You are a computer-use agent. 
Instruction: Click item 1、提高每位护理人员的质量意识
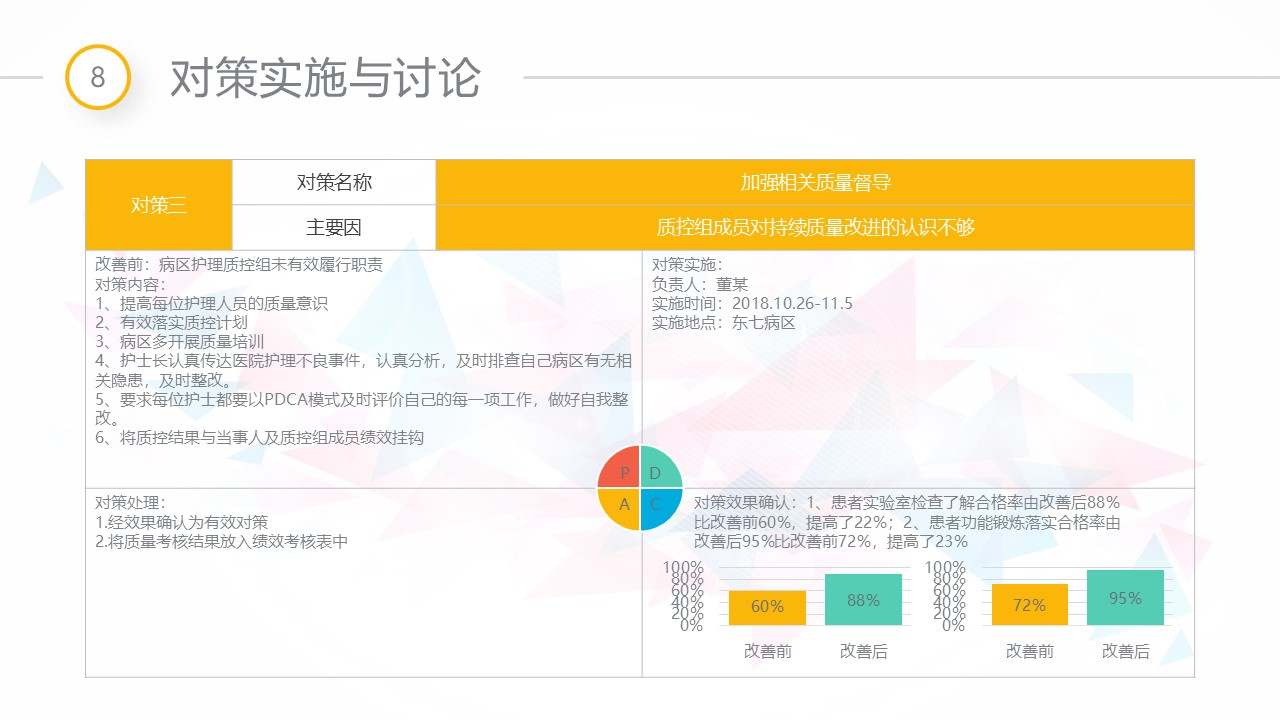click(x=212, y=303)
